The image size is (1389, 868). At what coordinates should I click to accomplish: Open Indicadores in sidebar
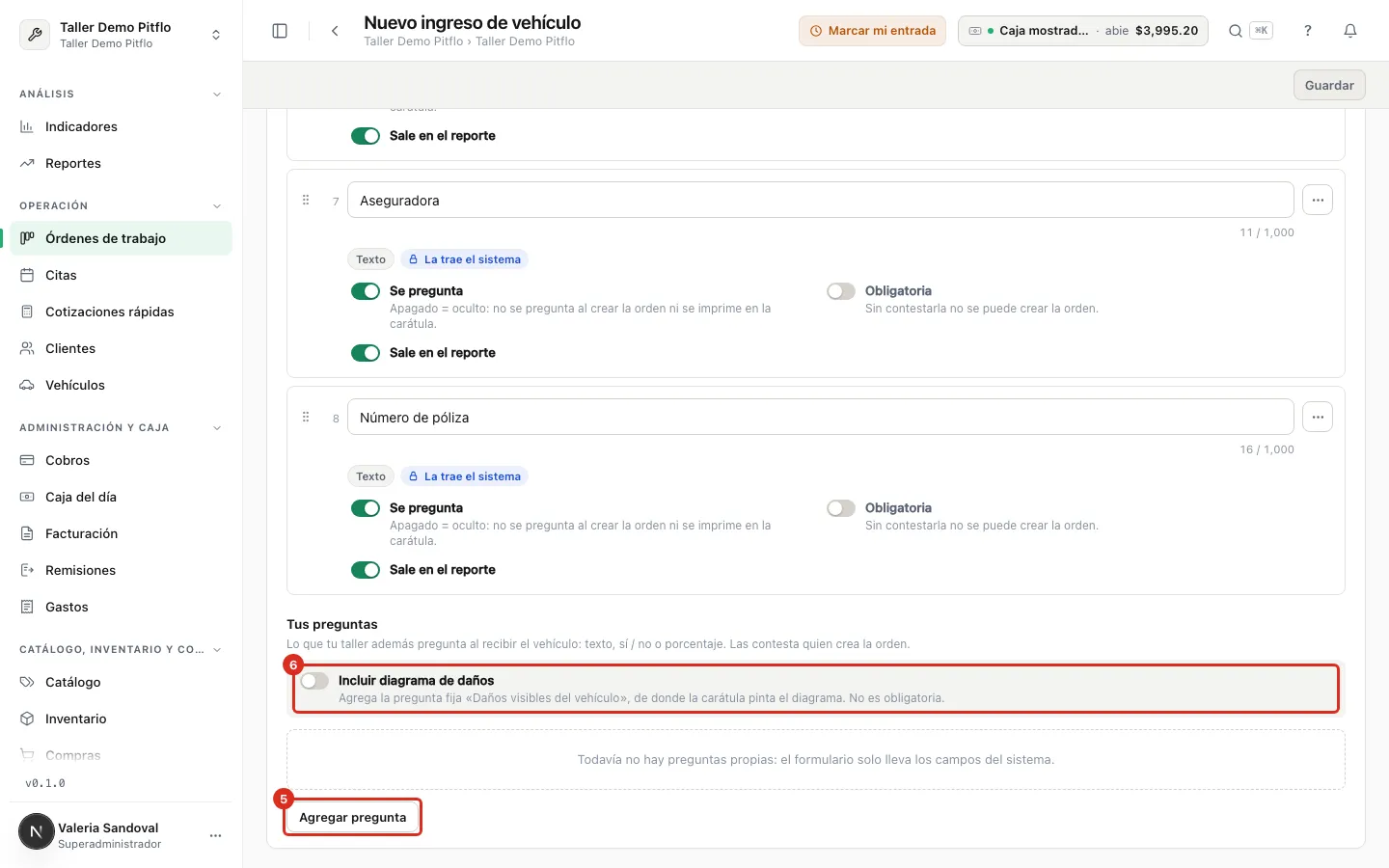coord(121,126)
